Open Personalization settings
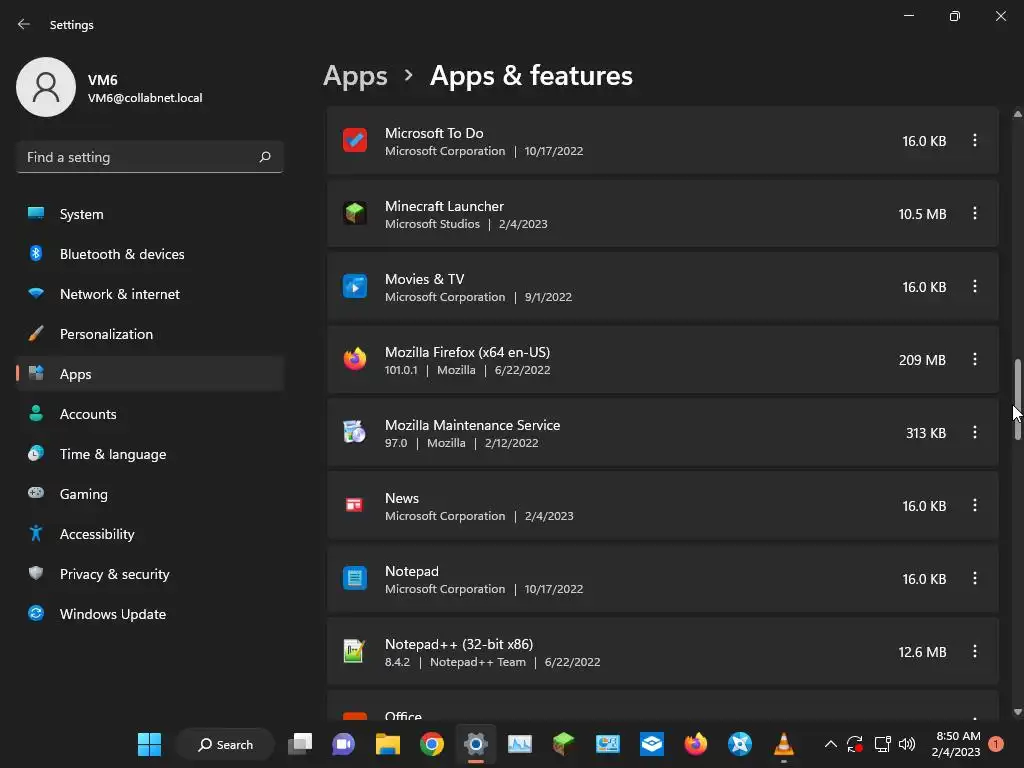Viewport: 1024px width, 768px height. click(x=150, y=334)
